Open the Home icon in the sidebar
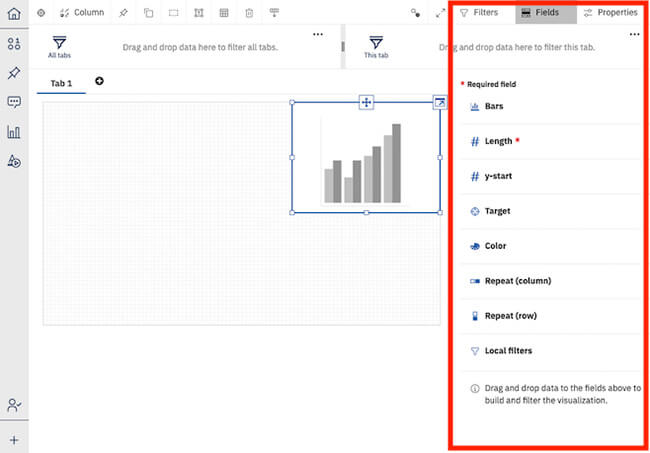The width and height of the screenshot is (650, 453). point(14,14)
